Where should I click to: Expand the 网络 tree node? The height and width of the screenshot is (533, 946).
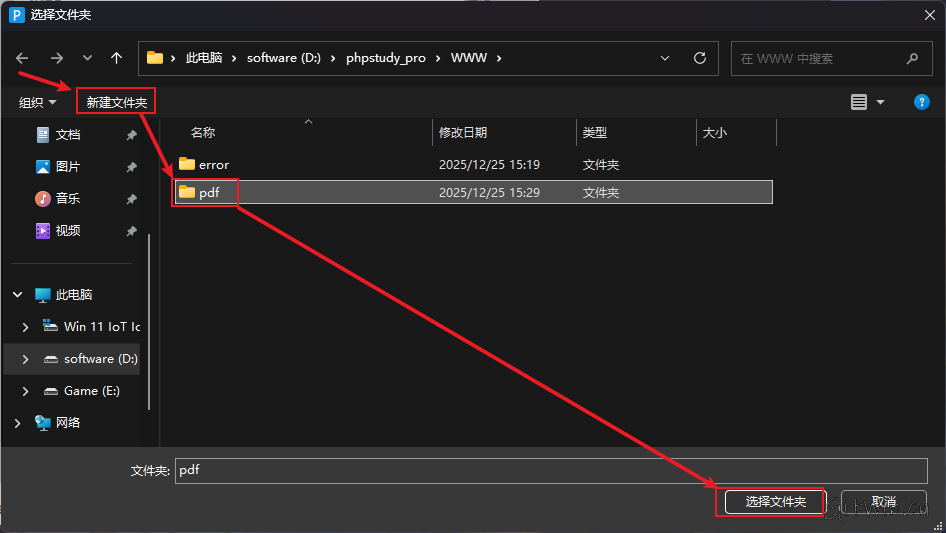click(x=17, y=423)
